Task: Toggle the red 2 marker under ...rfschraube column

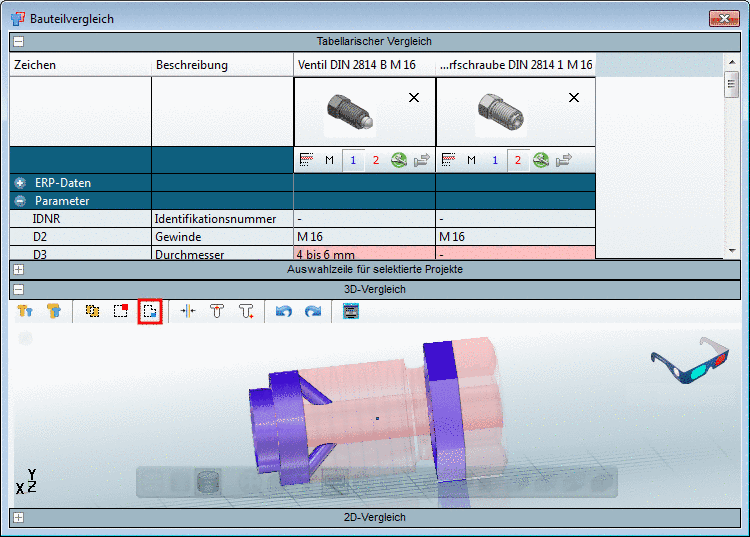Action: 518,160
